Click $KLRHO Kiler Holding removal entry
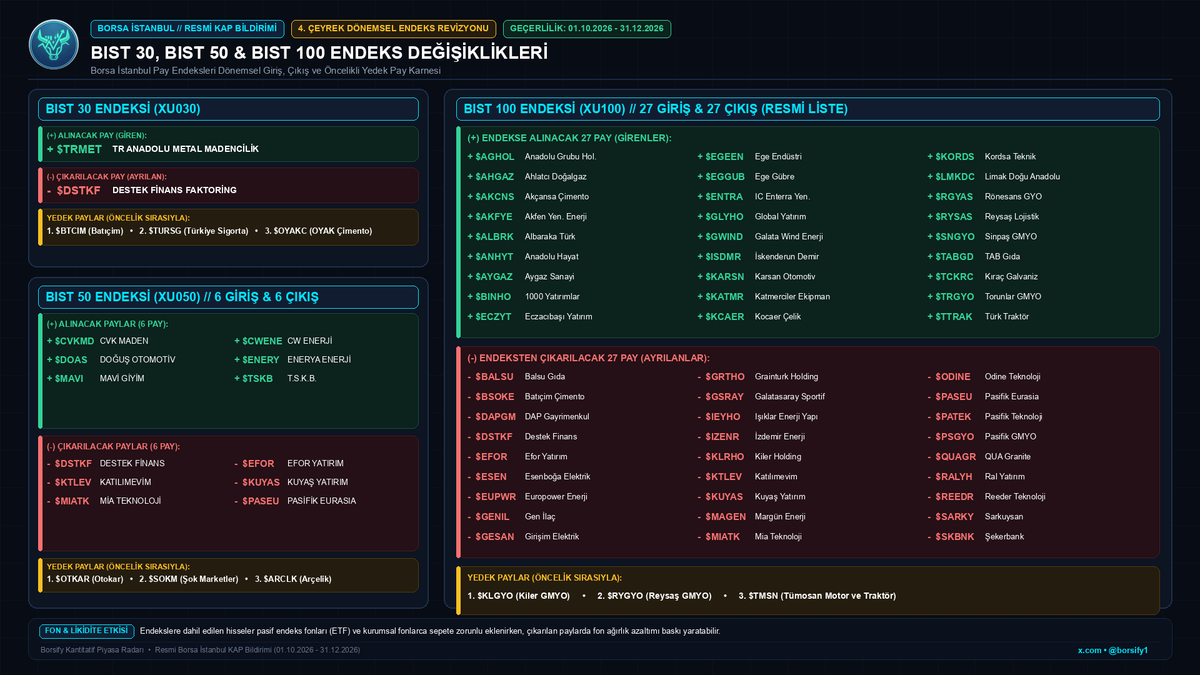 [751, 457]
